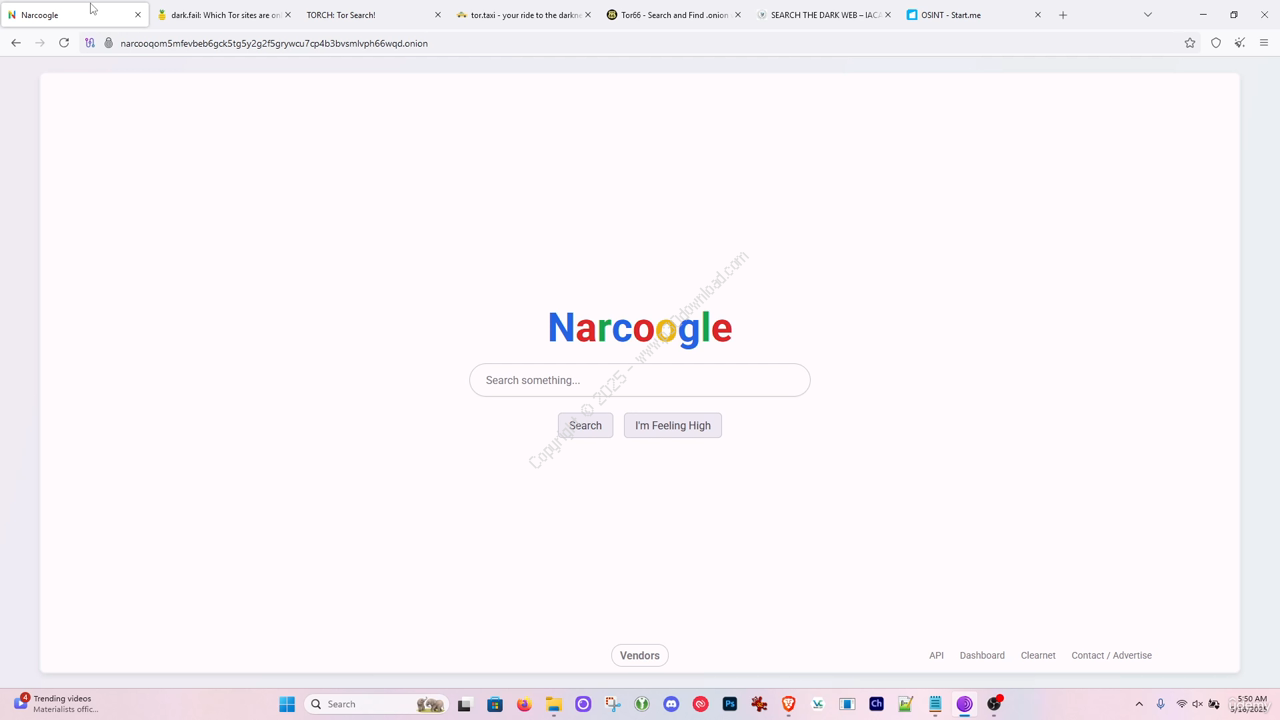Click the taskbar Search box

pyautogui.click(x=375, y=704)
